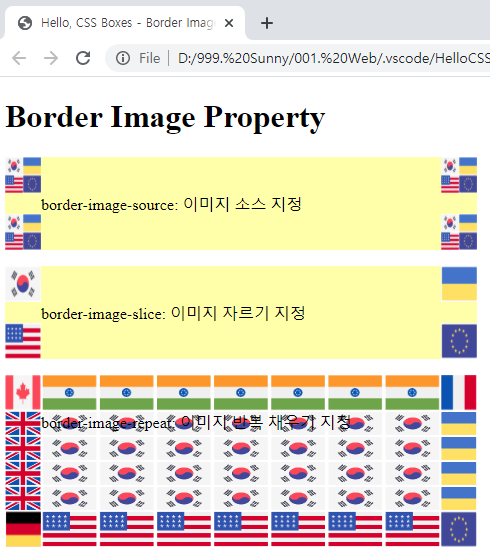Close the Hello, CSS Boxes tab

pos(229,23)
